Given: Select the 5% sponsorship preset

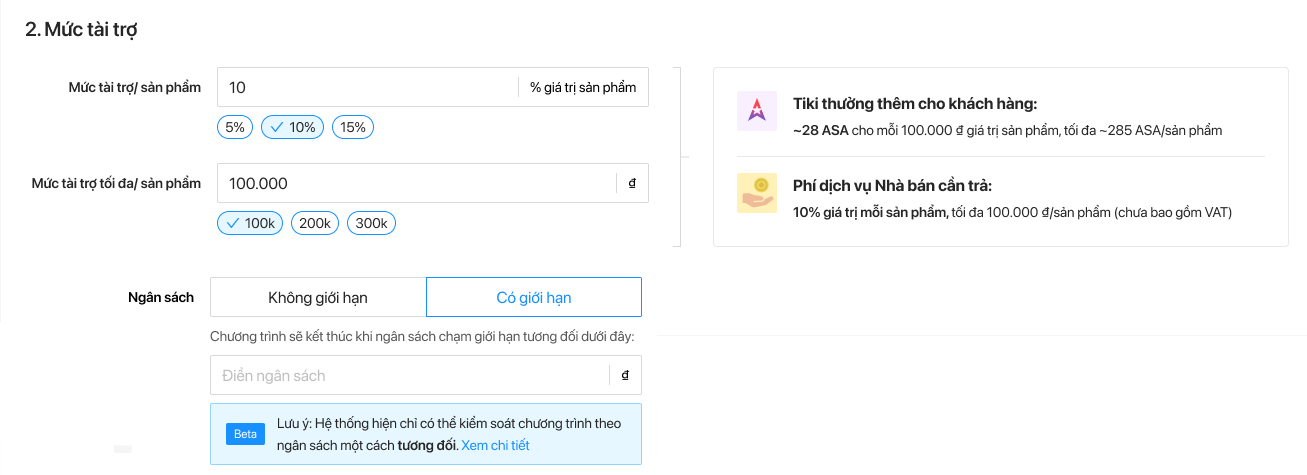Looking at the screenshot, I should [x=235, y=127].
